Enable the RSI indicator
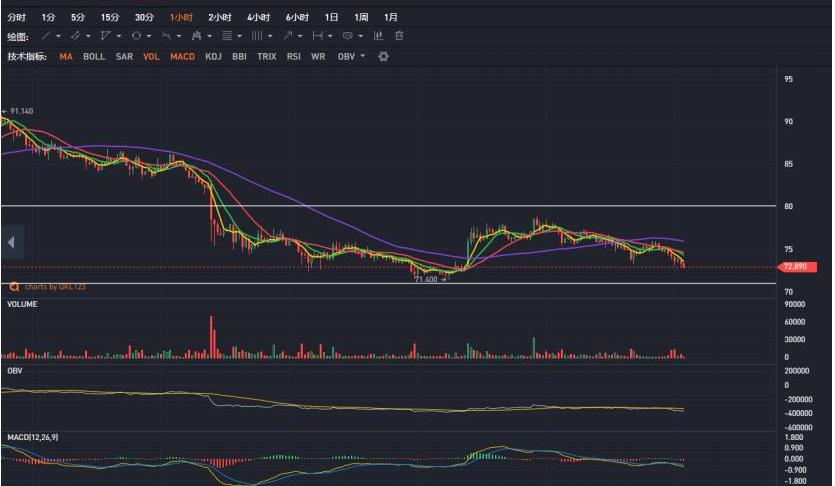This screenshot has width=835, height=486. click(x=293, y=57)
